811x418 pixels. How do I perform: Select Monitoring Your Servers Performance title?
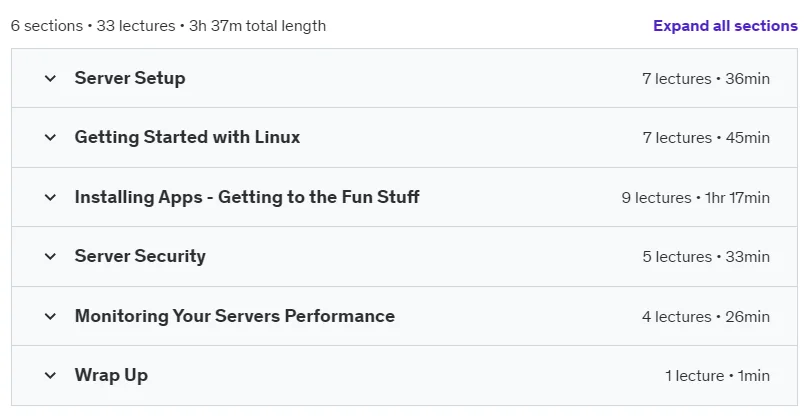[235, 316]
